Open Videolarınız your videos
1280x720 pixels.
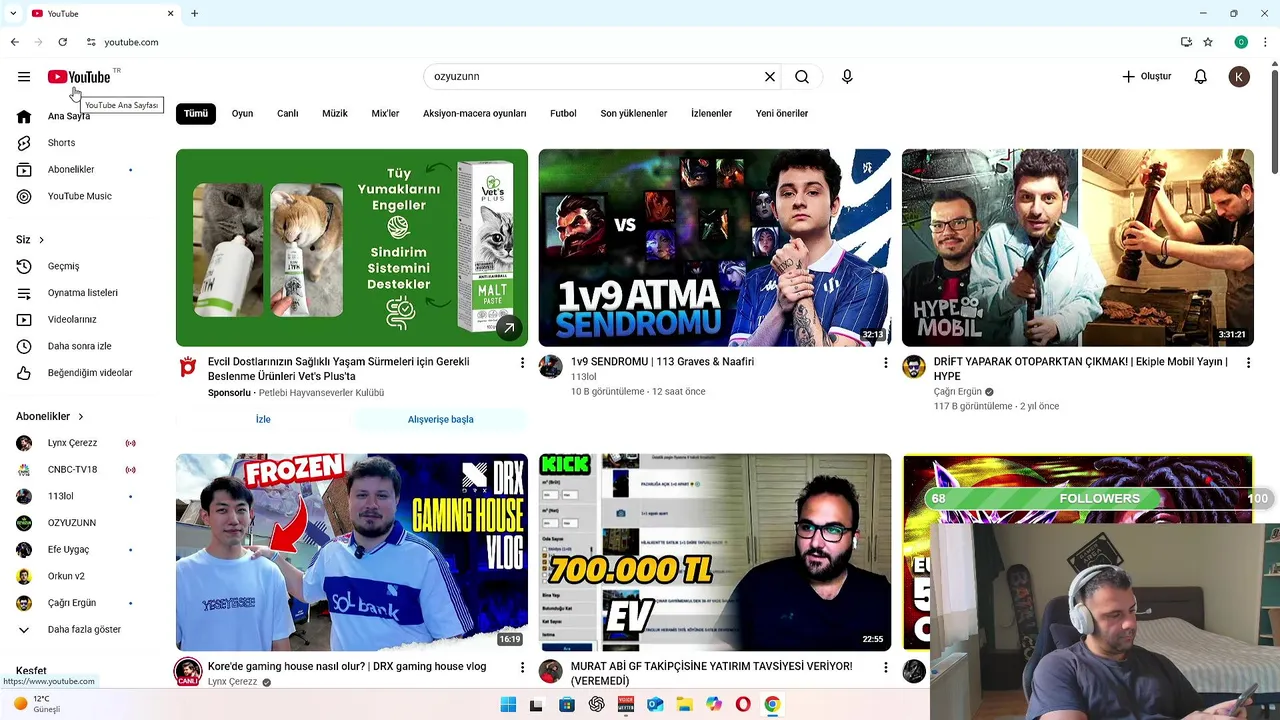pos(74,319)
